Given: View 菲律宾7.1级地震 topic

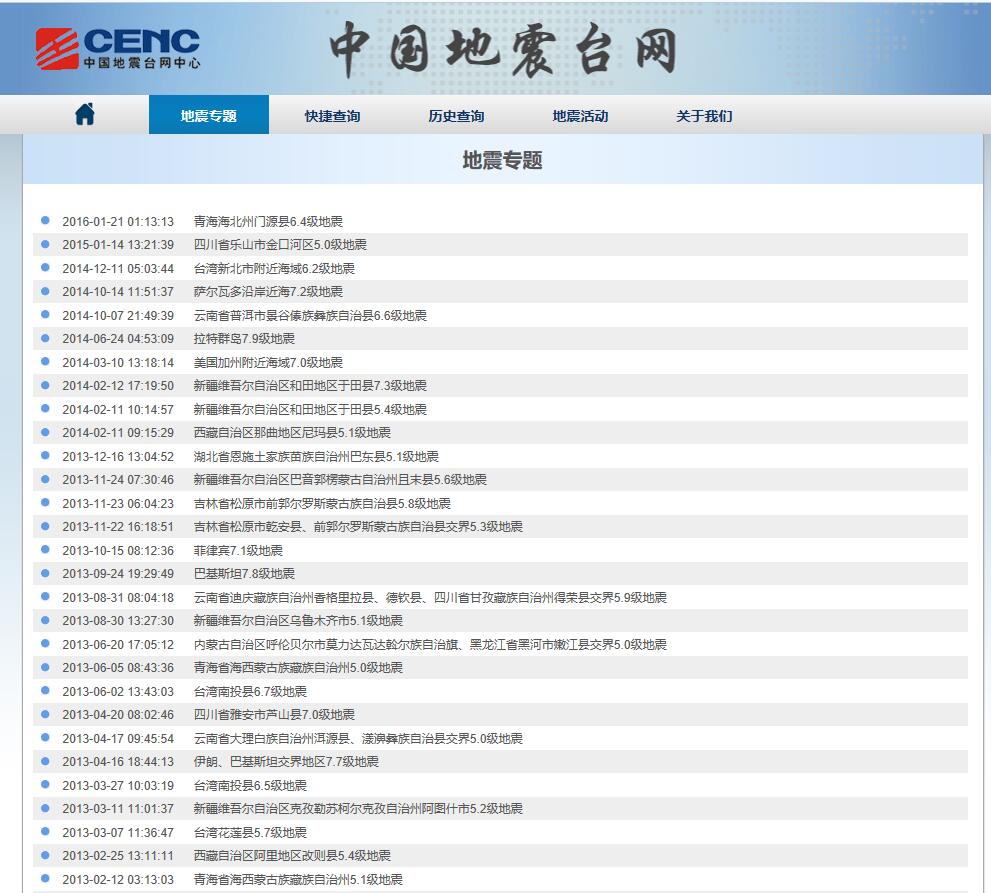Looking at the screenshot, I should (238, 551).
